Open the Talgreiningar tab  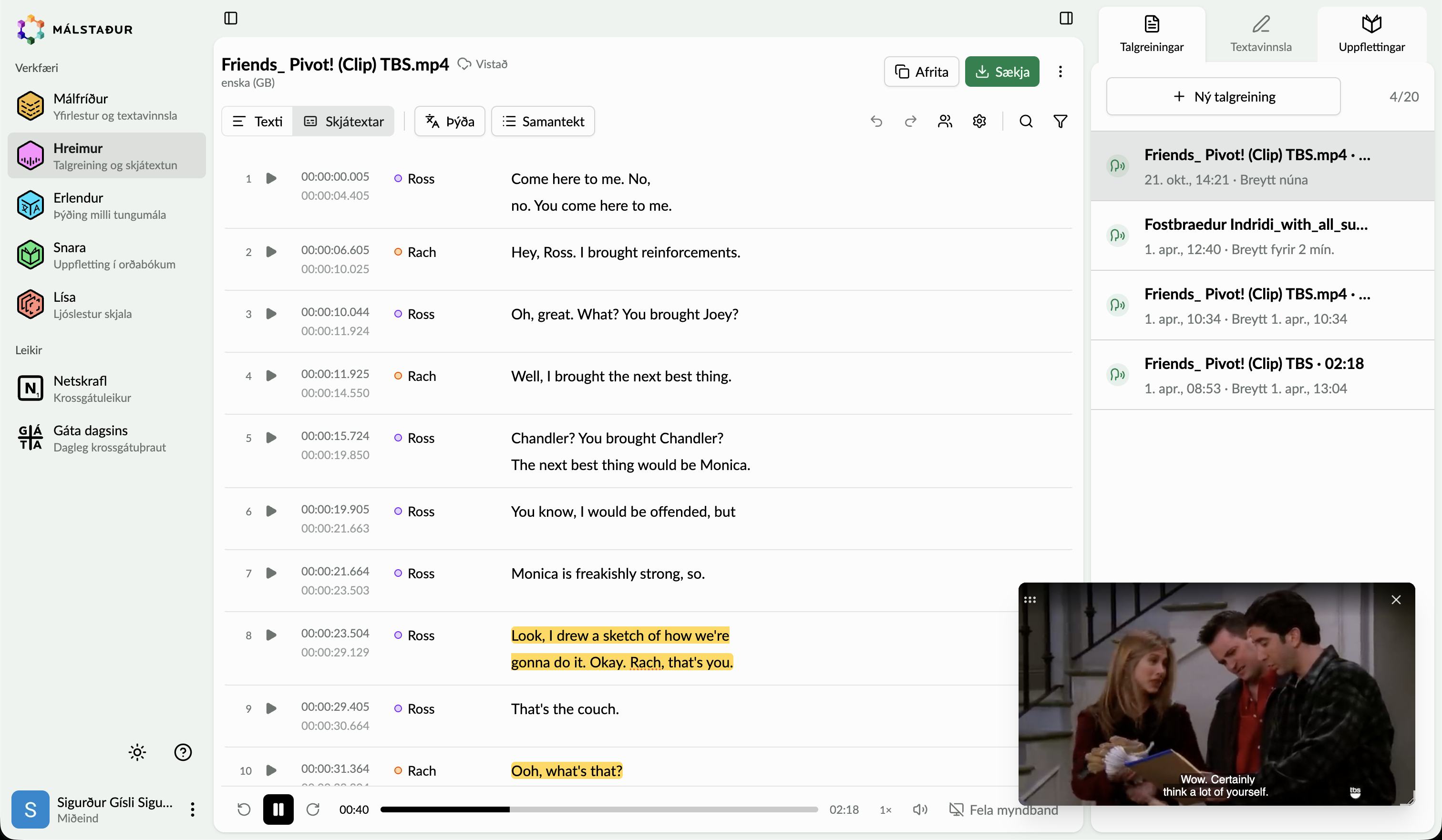coord(1152,34)
